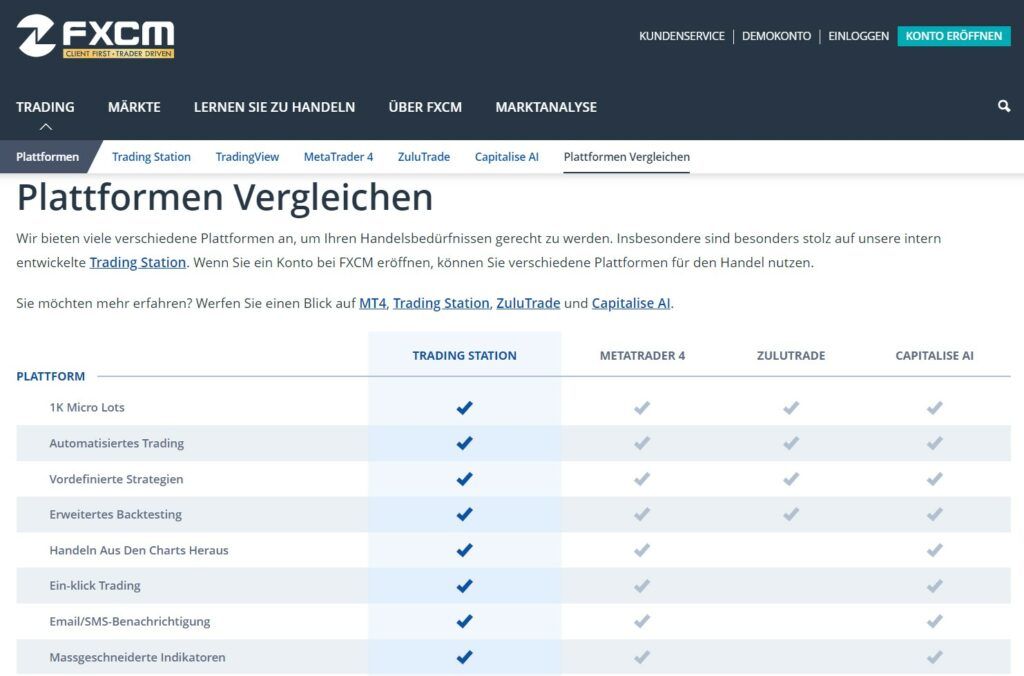
Task: Click the Email/SMS-Benachrichtigung row label
Action: click(x=130, y=621)
